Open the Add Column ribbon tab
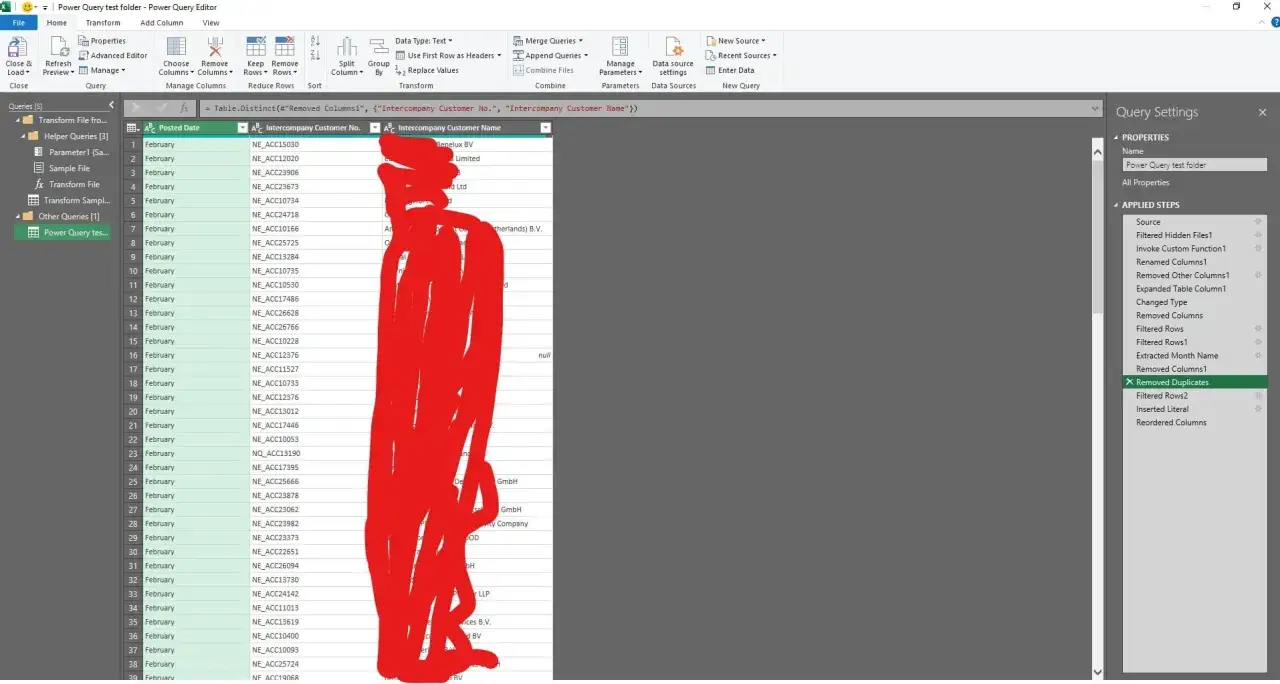The image size is (1280, 684). click(161, 22)
